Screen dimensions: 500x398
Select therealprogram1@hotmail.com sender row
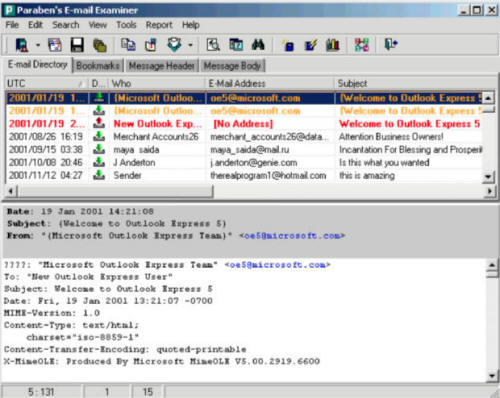(x=244, y=176)
